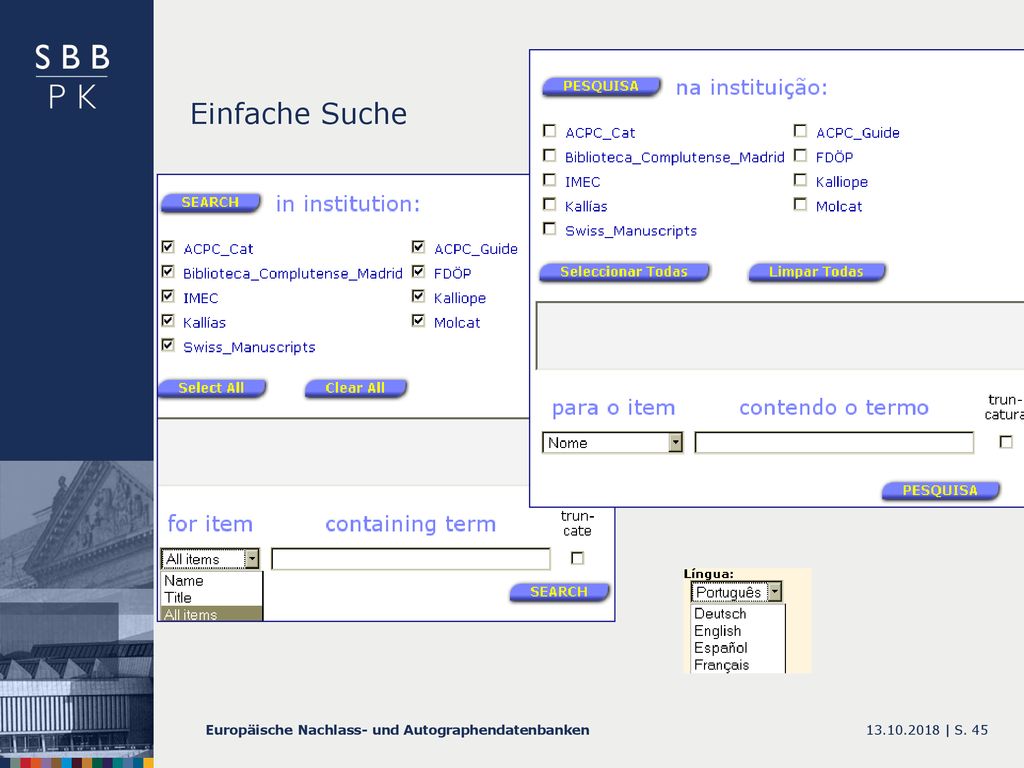1024x768 pixels.
Task: Check ACPC_Cat in the Portuguese form
Action: (550, 131)
